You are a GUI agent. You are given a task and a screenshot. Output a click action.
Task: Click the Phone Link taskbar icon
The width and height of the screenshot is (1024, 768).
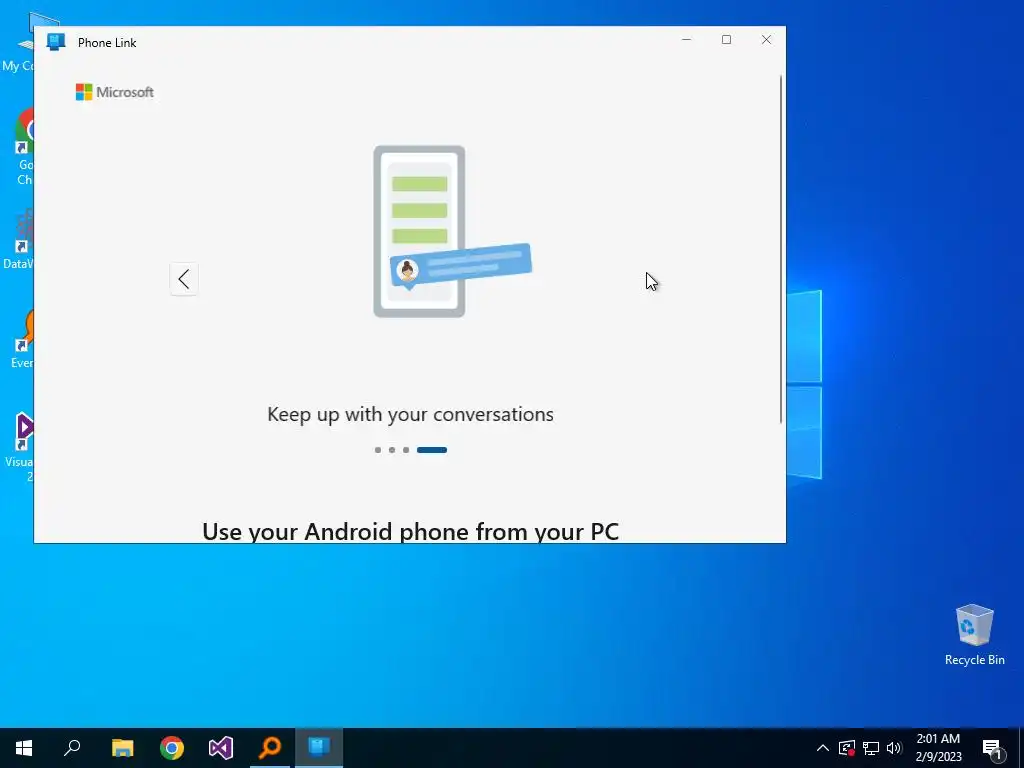(x=319, y=748)
